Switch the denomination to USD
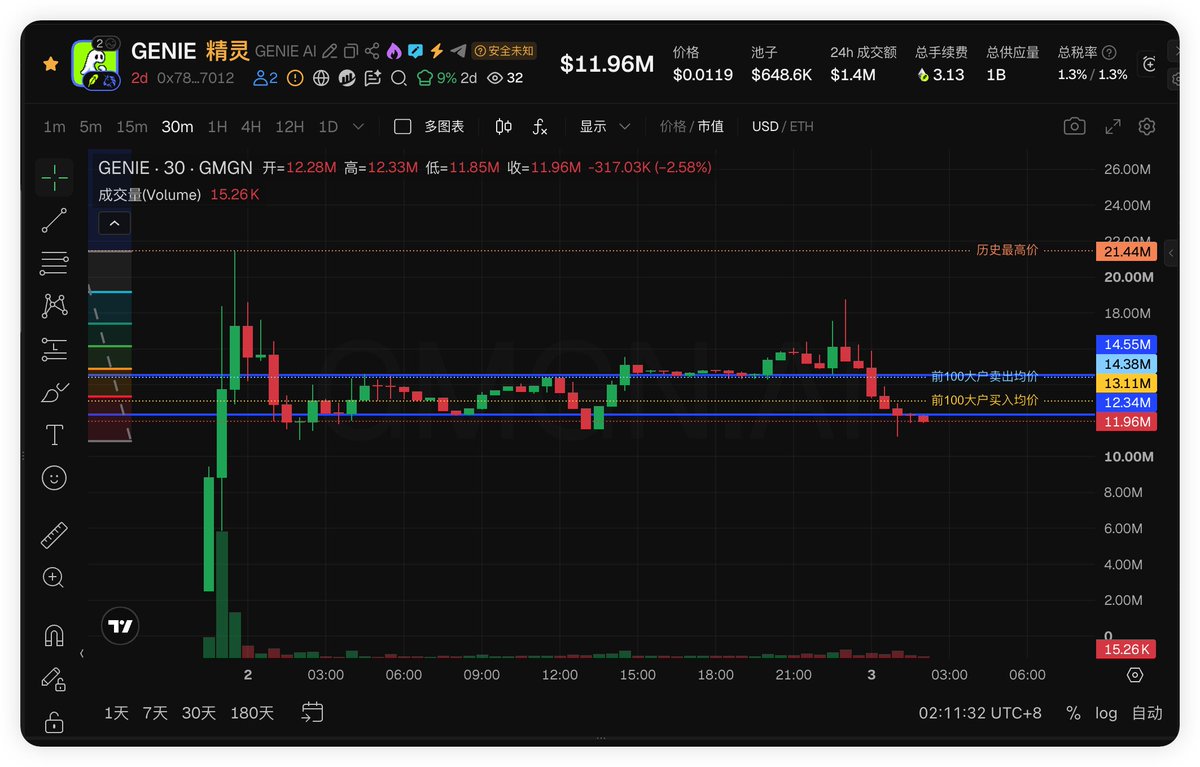 [765, 127]
